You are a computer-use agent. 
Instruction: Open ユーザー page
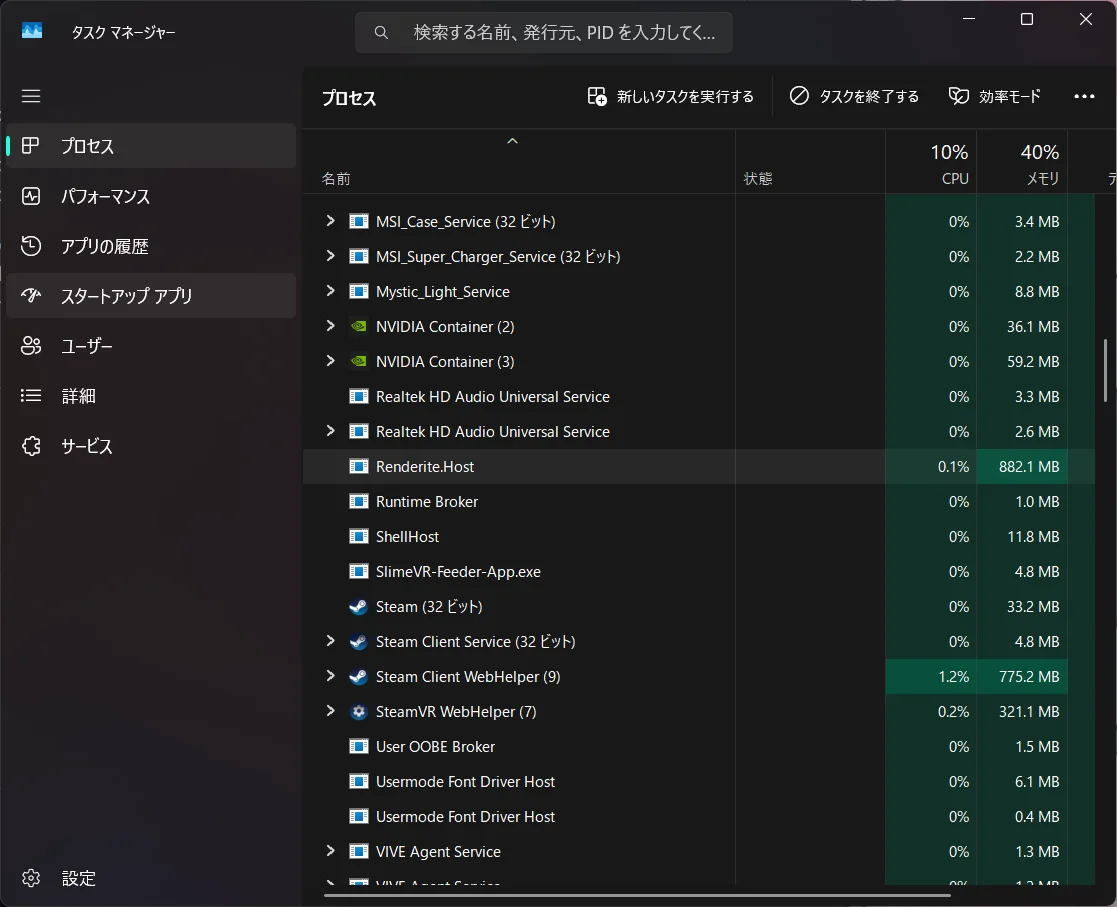pos(151,346)
